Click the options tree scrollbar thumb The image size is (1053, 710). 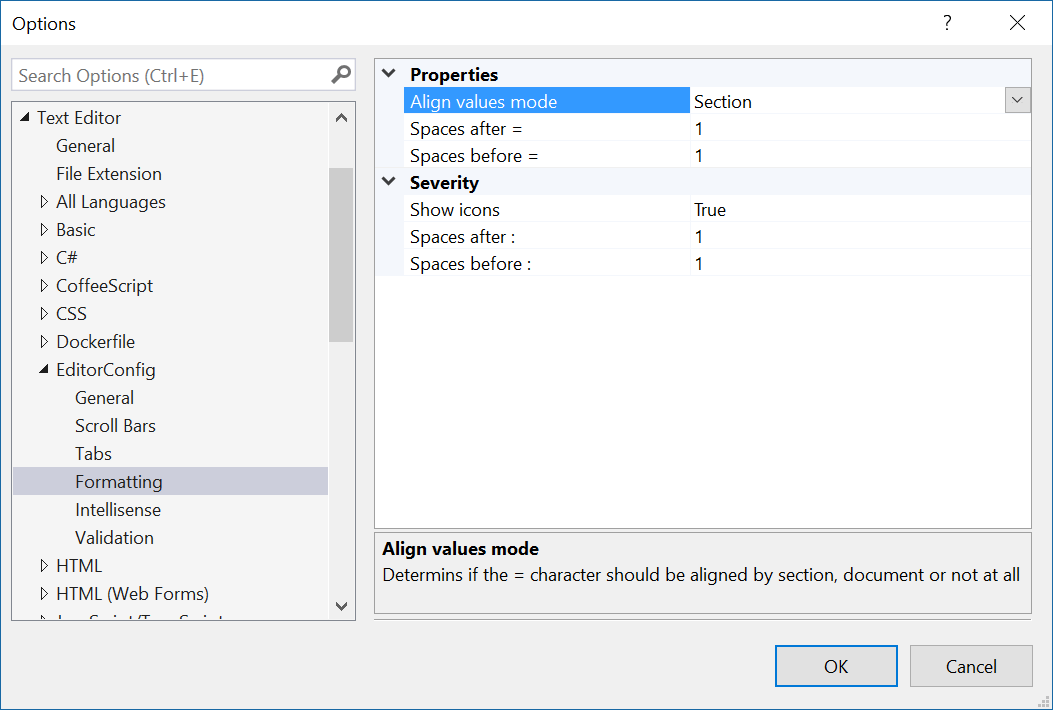point(341,255)
